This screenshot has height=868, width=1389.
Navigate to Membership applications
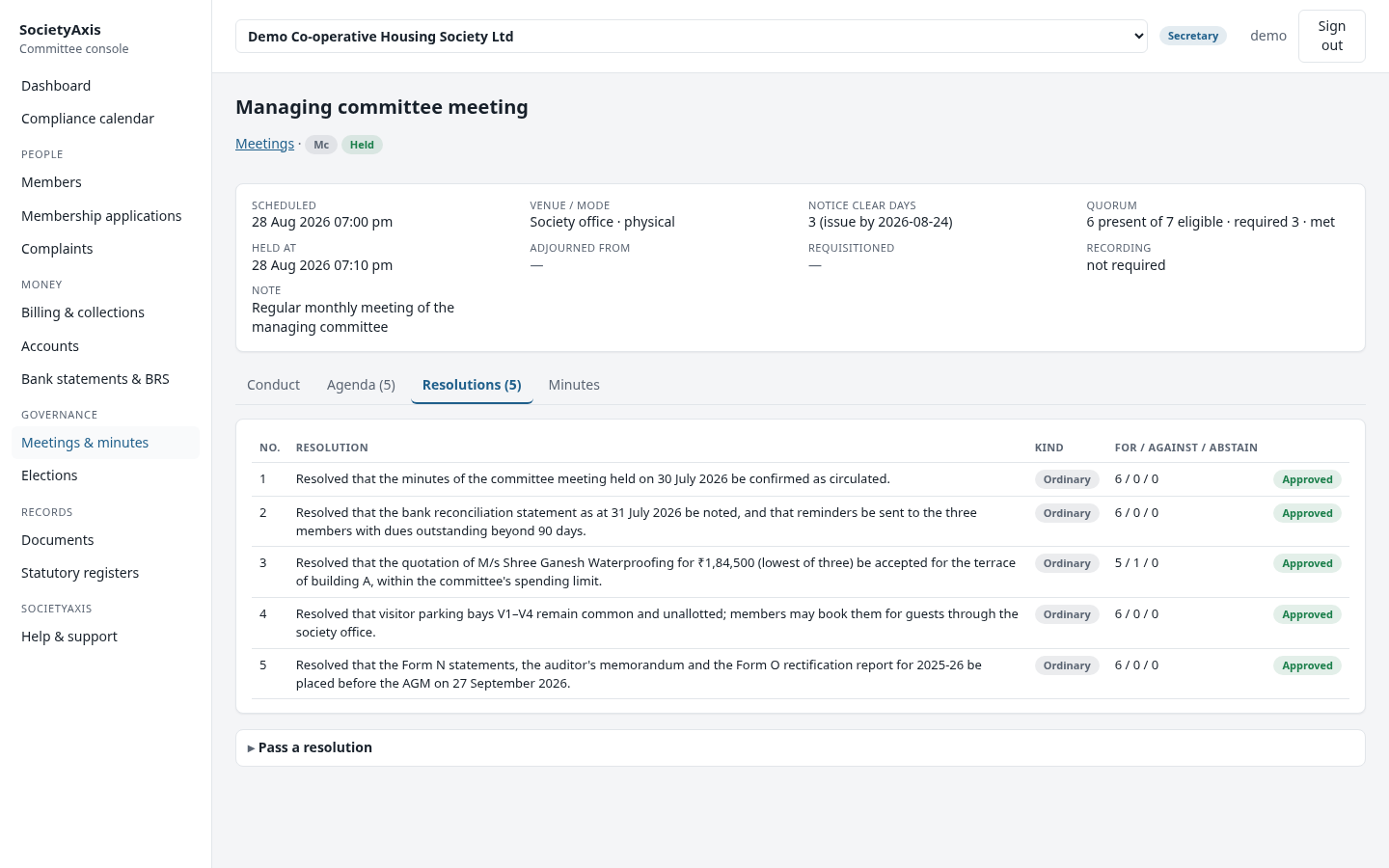tap(106, 216)
